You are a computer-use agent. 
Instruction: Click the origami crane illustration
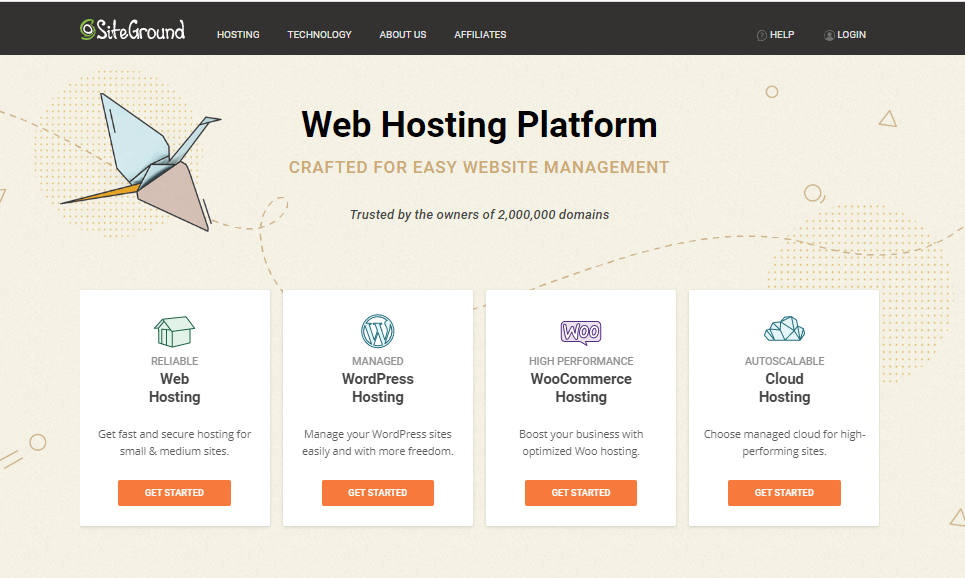tap(142, 163)
